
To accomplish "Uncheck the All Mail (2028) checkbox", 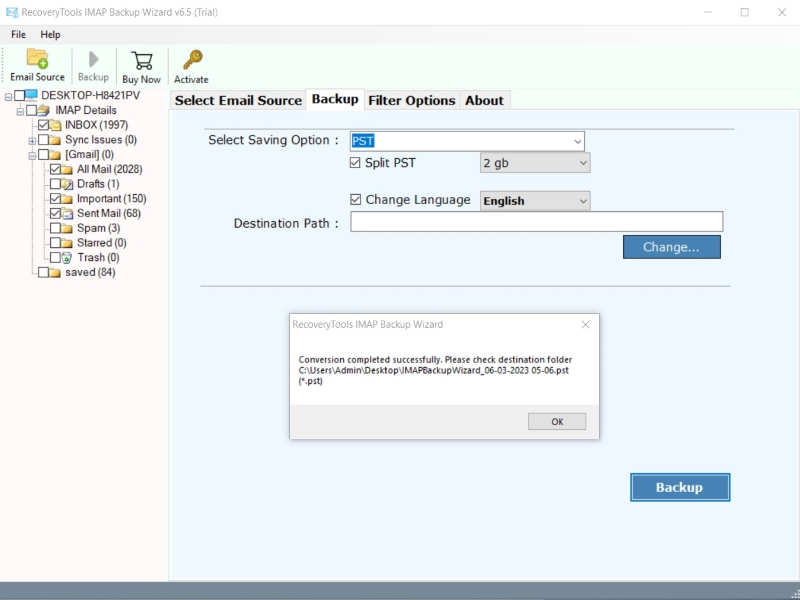I will [x=55, y=169].
